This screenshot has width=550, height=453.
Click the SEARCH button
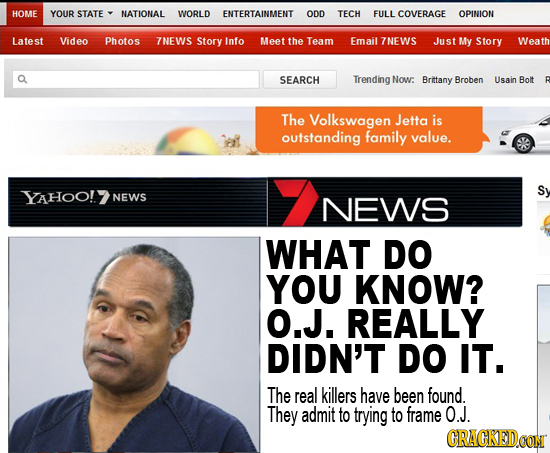click(x=300, y=80)
